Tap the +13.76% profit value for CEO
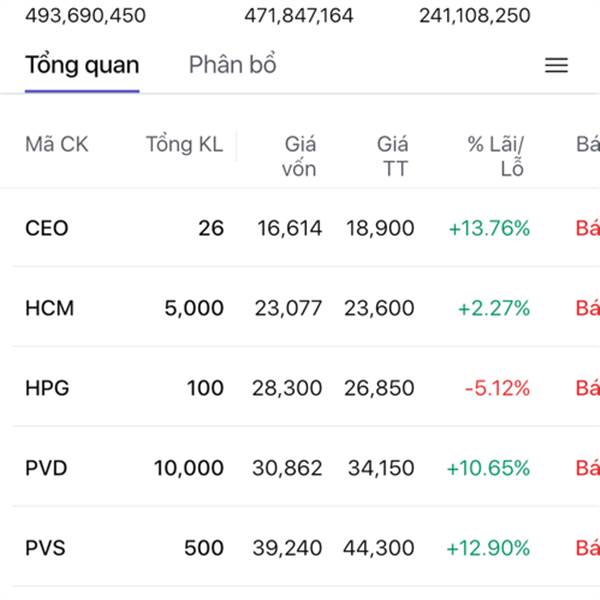Screen dimensions: 600x600 (x=489, y=228)
